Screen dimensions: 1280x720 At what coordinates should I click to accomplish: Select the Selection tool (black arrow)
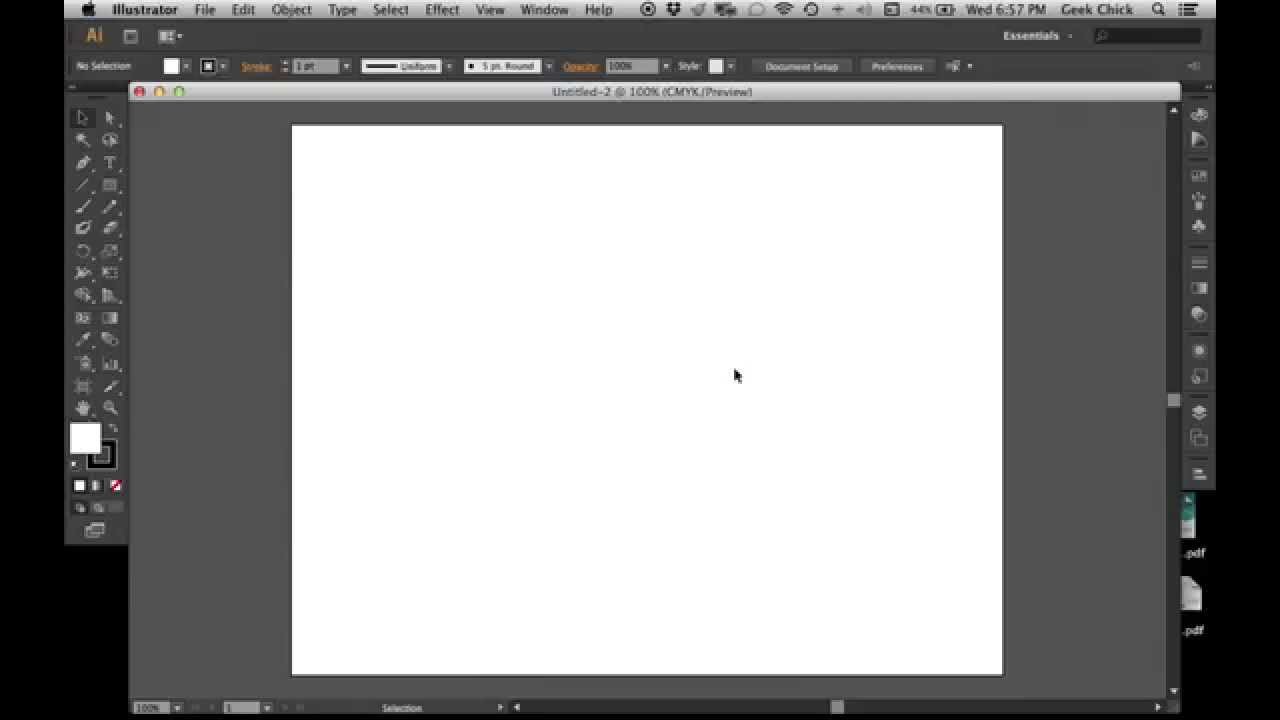83,118
